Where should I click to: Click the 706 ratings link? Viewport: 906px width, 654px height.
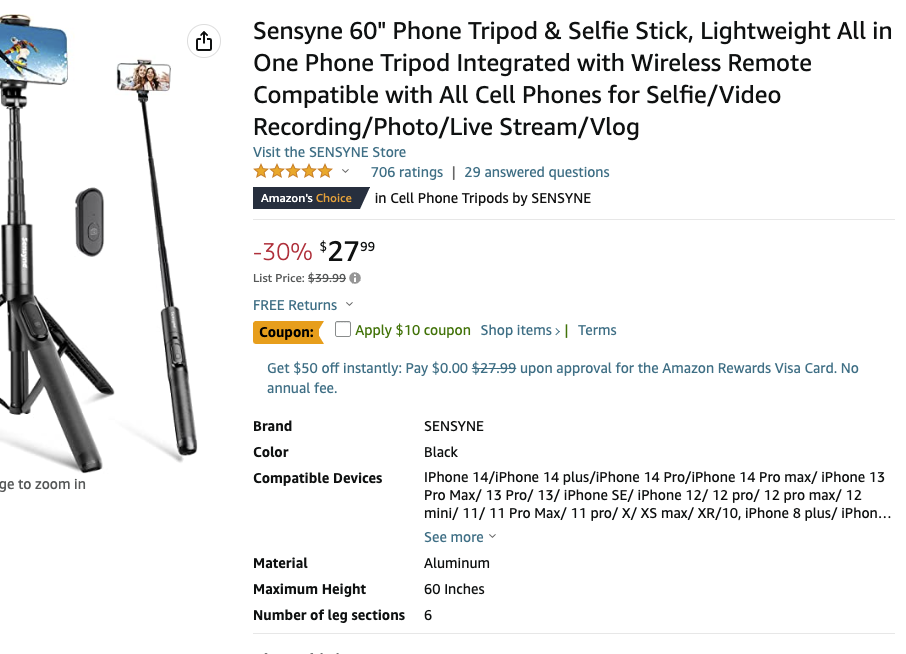click(406, 171)
